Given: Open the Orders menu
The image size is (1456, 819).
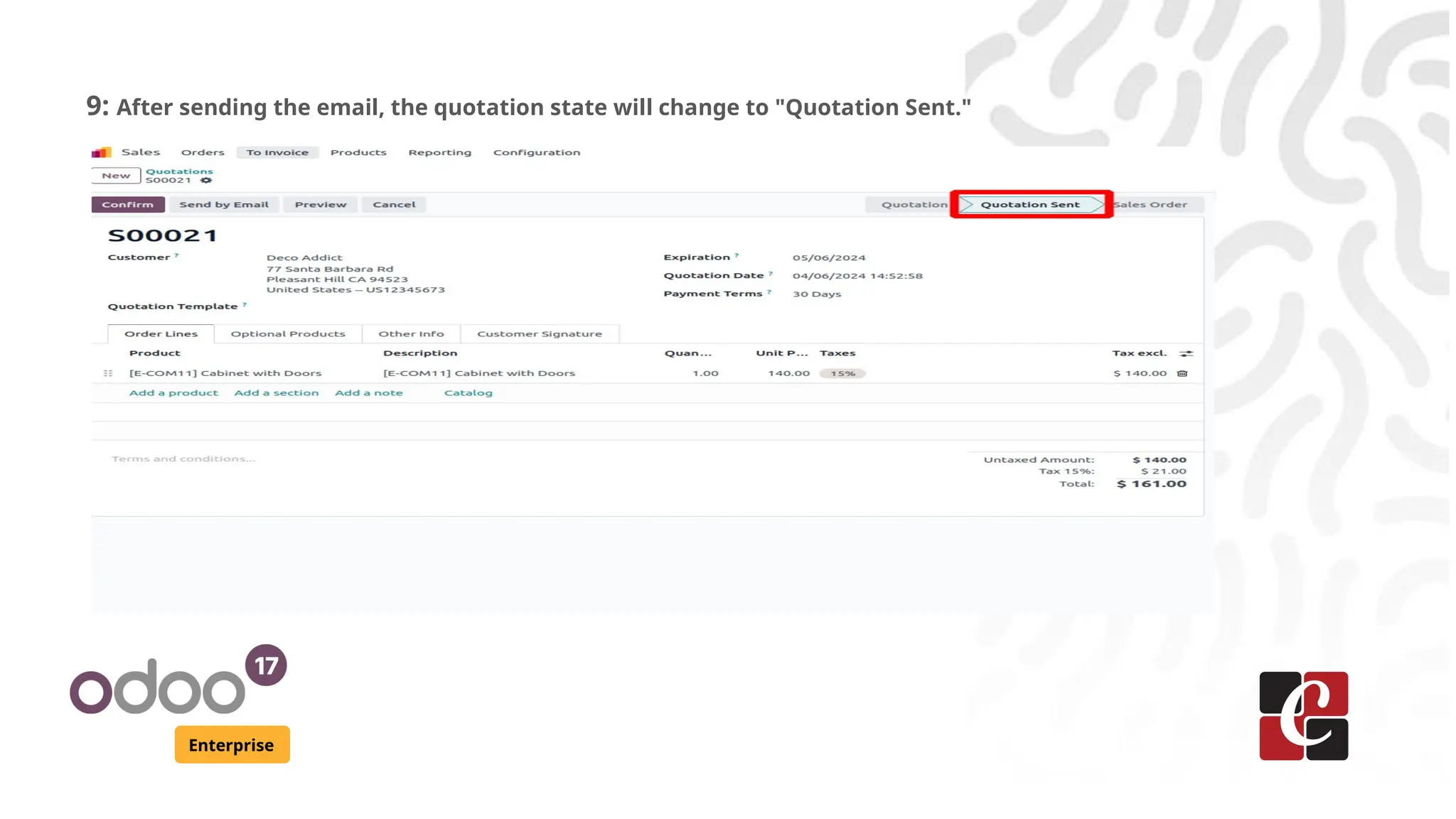Looking at the screenshot, I should coord(203,153).
